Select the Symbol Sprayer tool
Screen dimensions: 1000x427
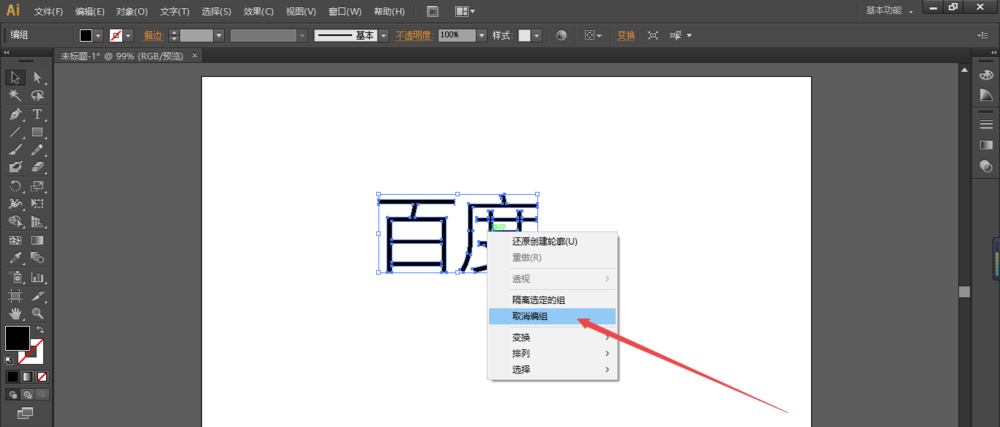pyautogui.click(x=15, y=277)
